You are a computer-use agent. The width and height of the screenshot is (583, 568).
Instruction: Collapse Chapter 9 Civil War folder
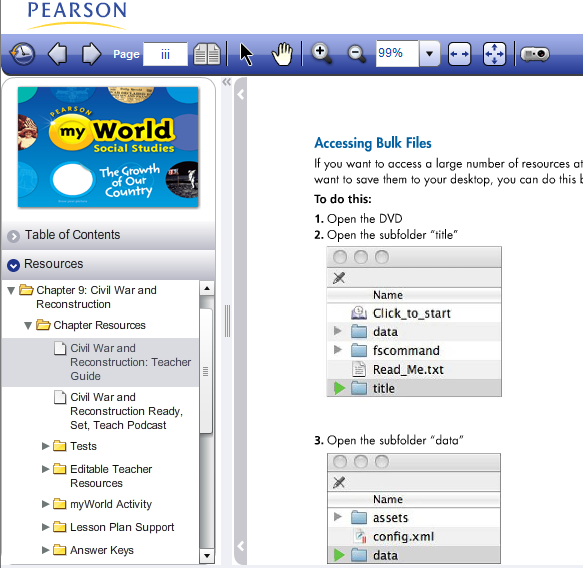pyautogui.click(x=11, y=290)
